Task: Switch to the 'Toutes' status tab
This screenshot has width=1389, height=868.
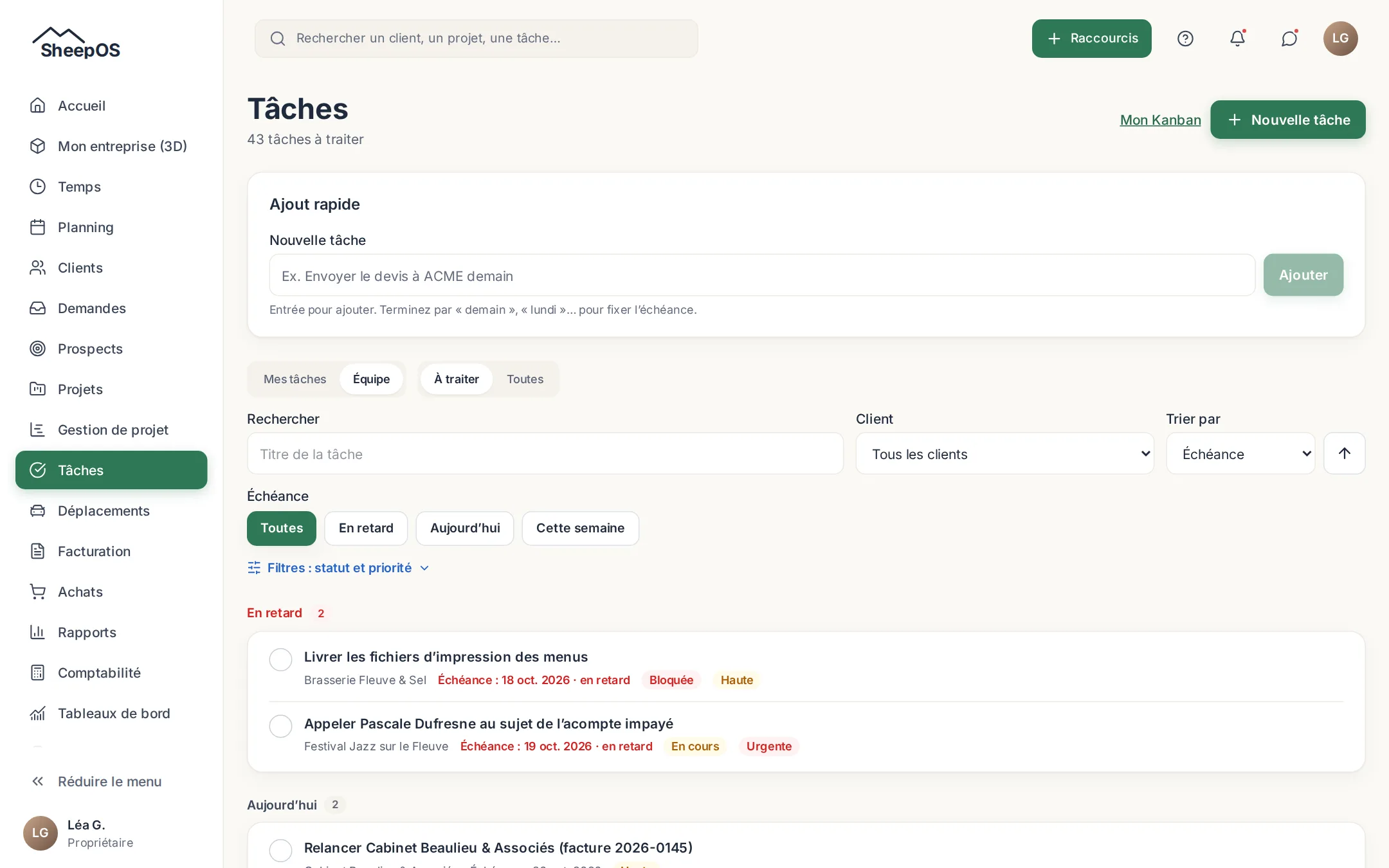Action: tap(525, 379)
